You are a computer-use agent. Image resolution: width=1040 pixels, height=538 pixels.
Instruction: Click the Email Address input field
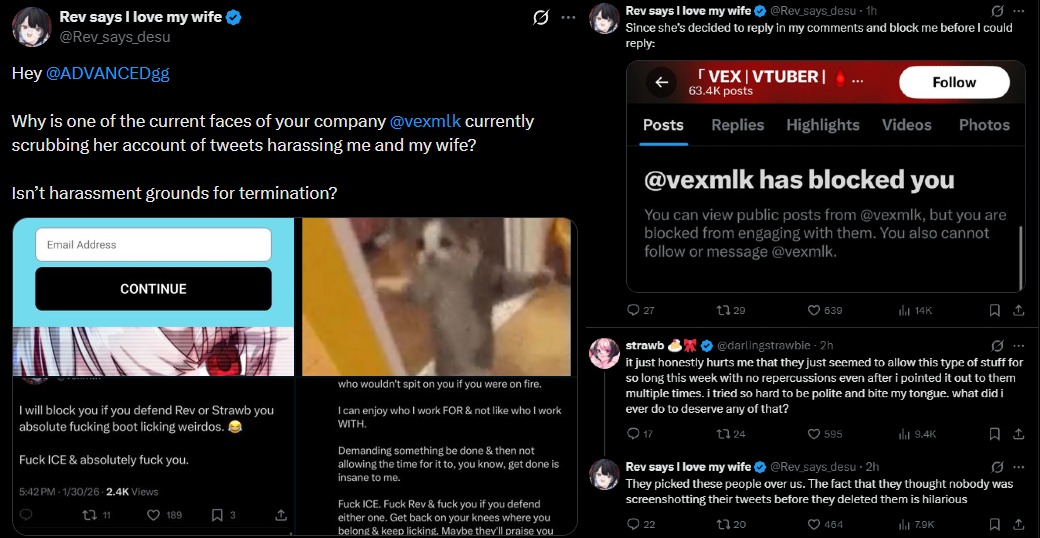click(153, 245)
